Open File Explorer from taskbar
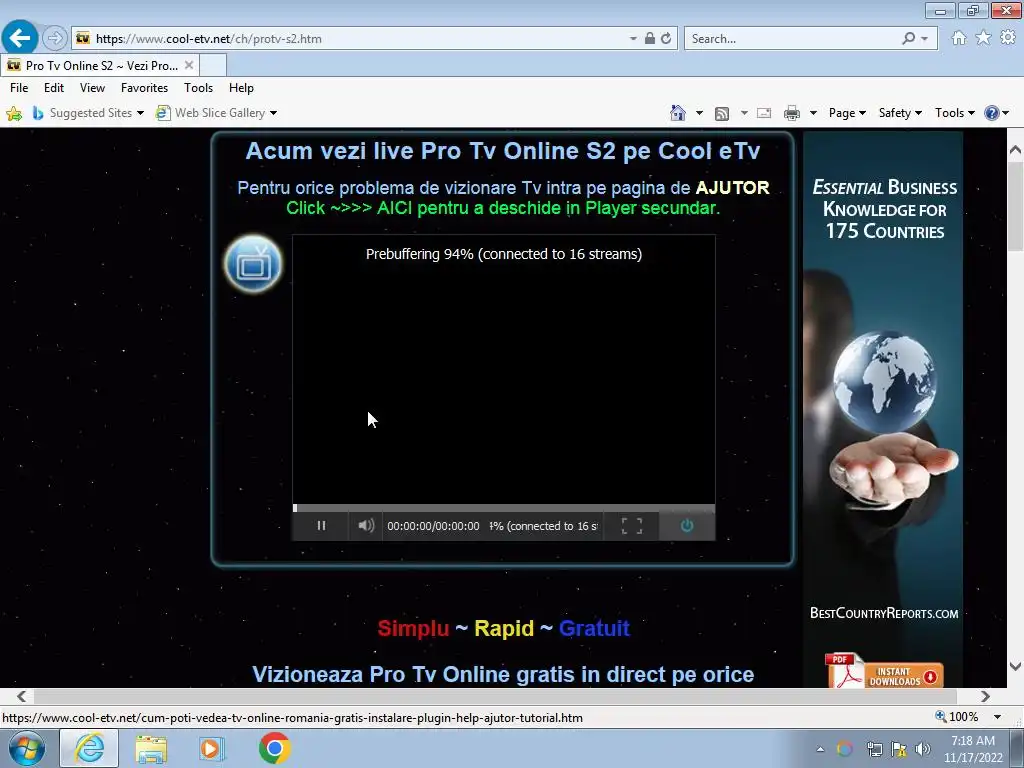 152,748
